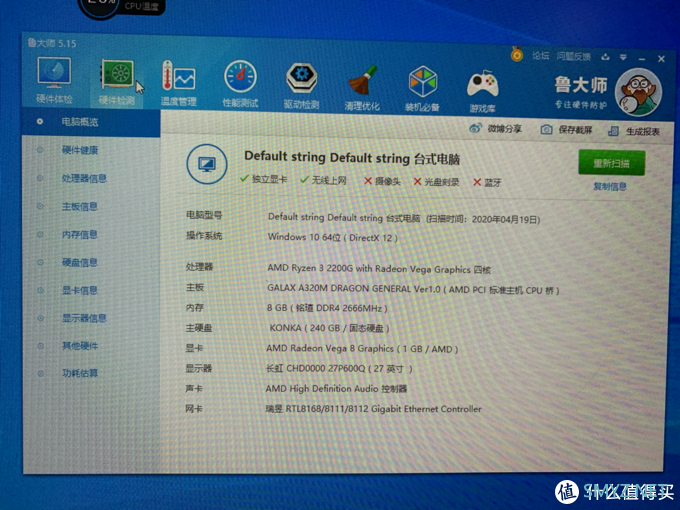The width and height of the screenshot is (680, 510).
Task: Select 电脑概览 in the sidebar
Action: pyautogui.click(x=91, y=122)
